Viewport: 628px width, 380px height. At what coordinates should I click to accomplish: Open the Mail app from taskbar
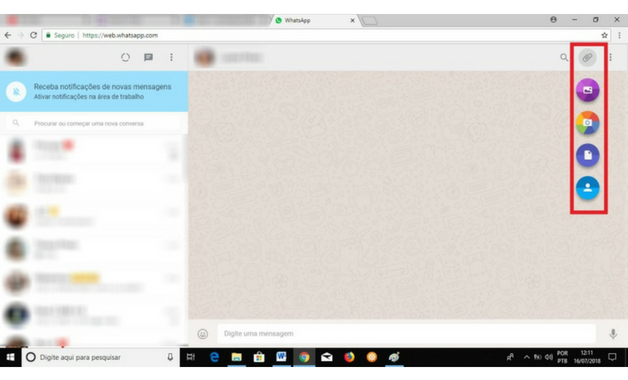pos(327,357)
